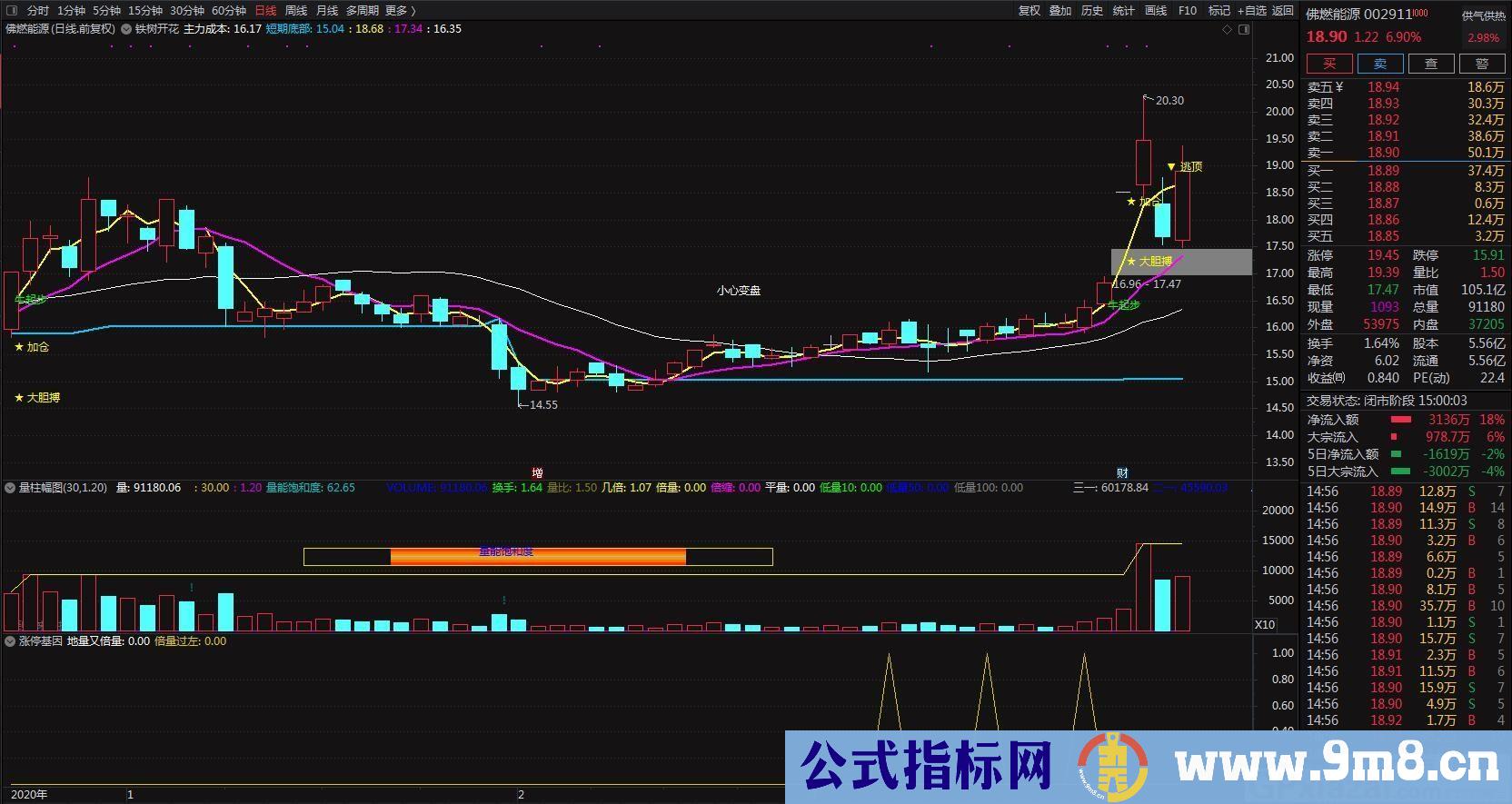Switch to the 周线 weekly chart

pos(296,11)
